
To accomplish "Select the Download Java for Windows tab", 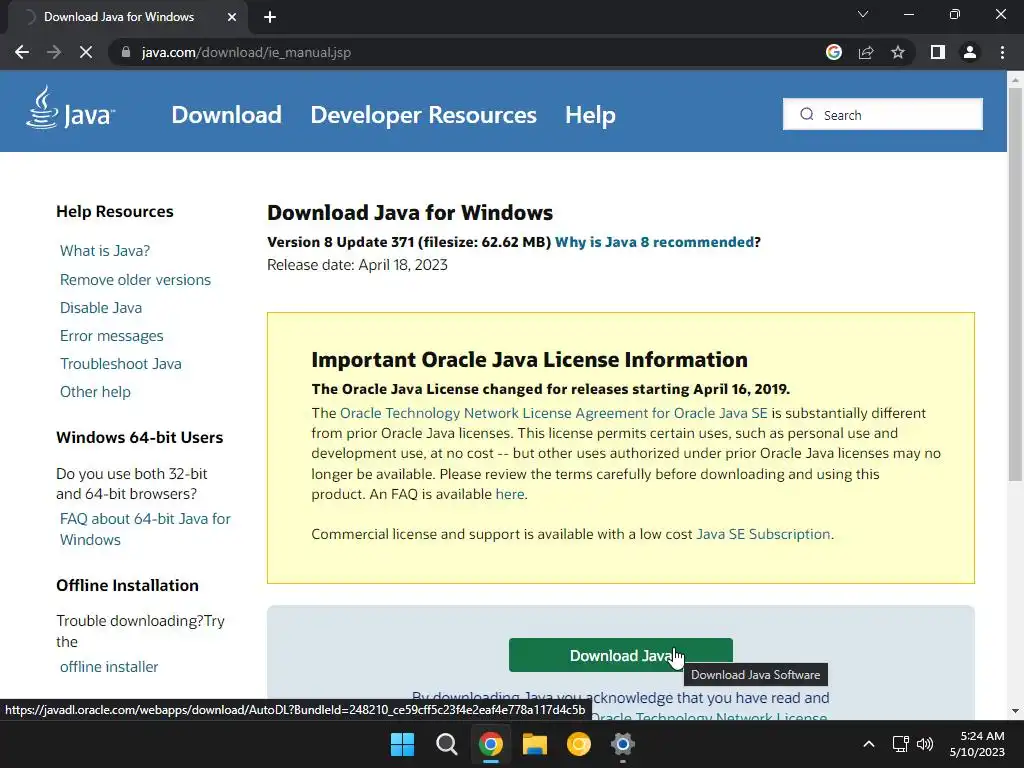I will [119, 17].
